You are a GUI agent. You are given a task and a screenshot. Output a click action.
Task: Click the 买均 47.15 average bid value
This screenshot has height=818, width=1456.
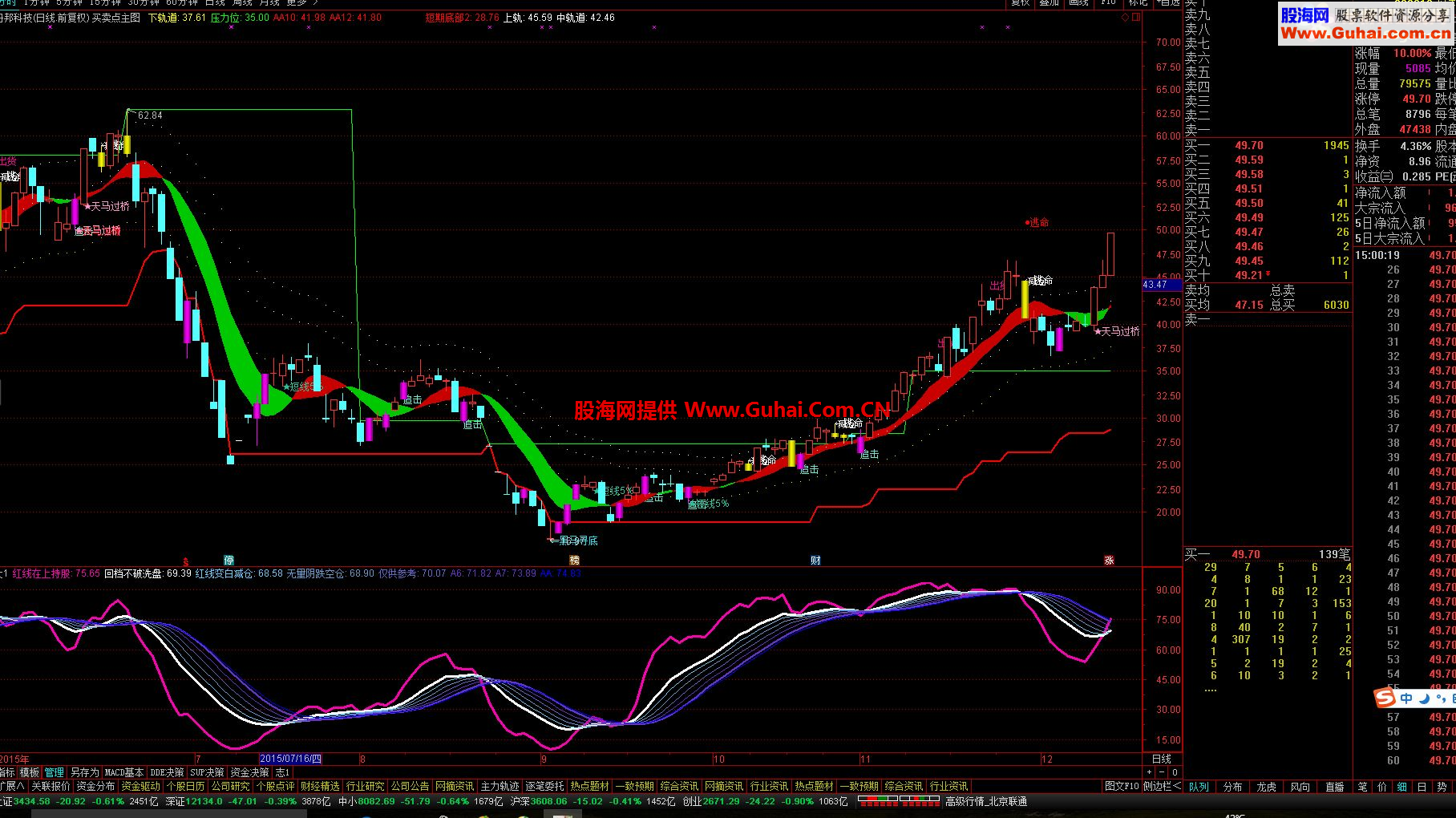1248,306
